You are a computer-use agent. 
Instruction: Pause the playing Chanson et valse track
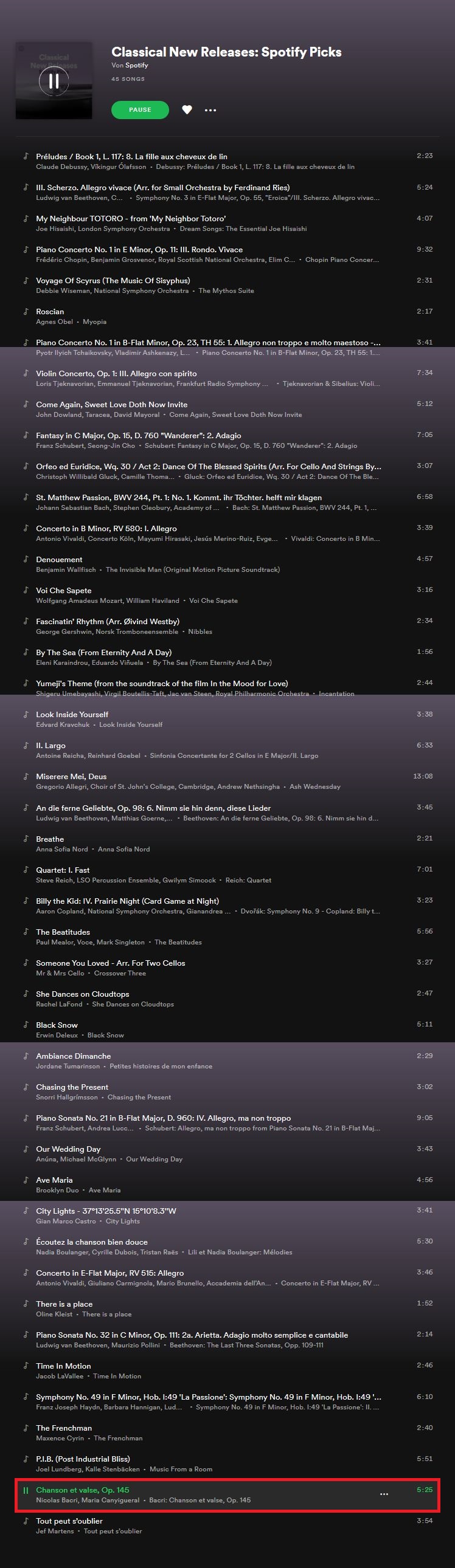[x=26, y=1490]
